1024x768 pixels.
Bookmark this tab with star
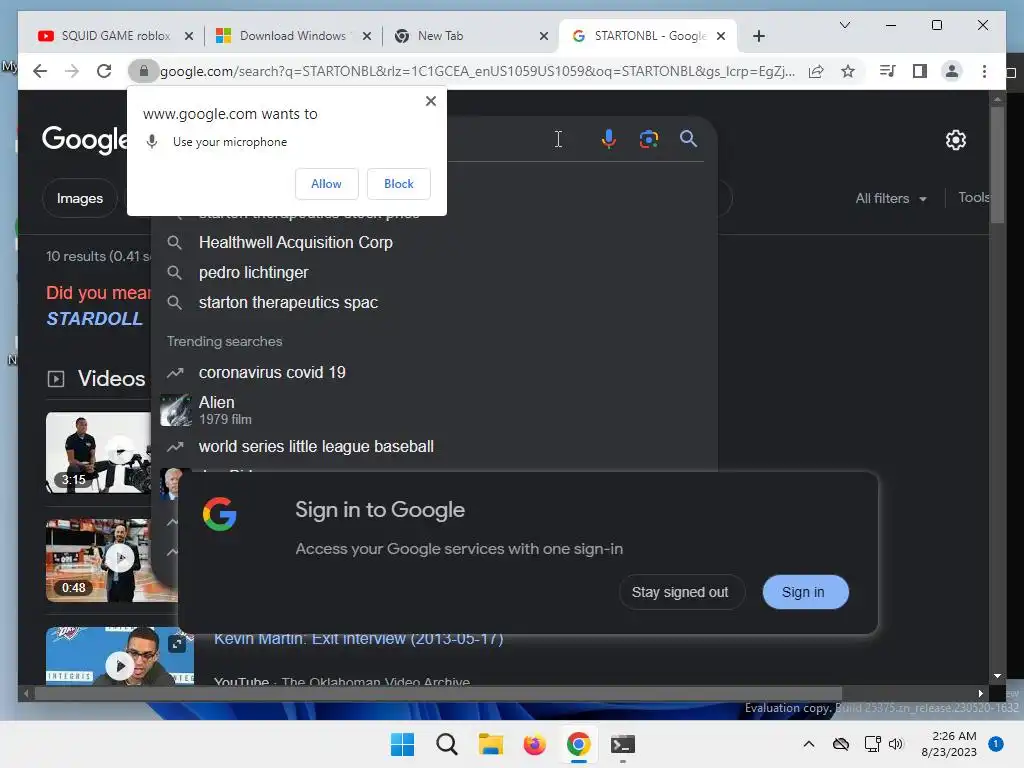point(848,71)
